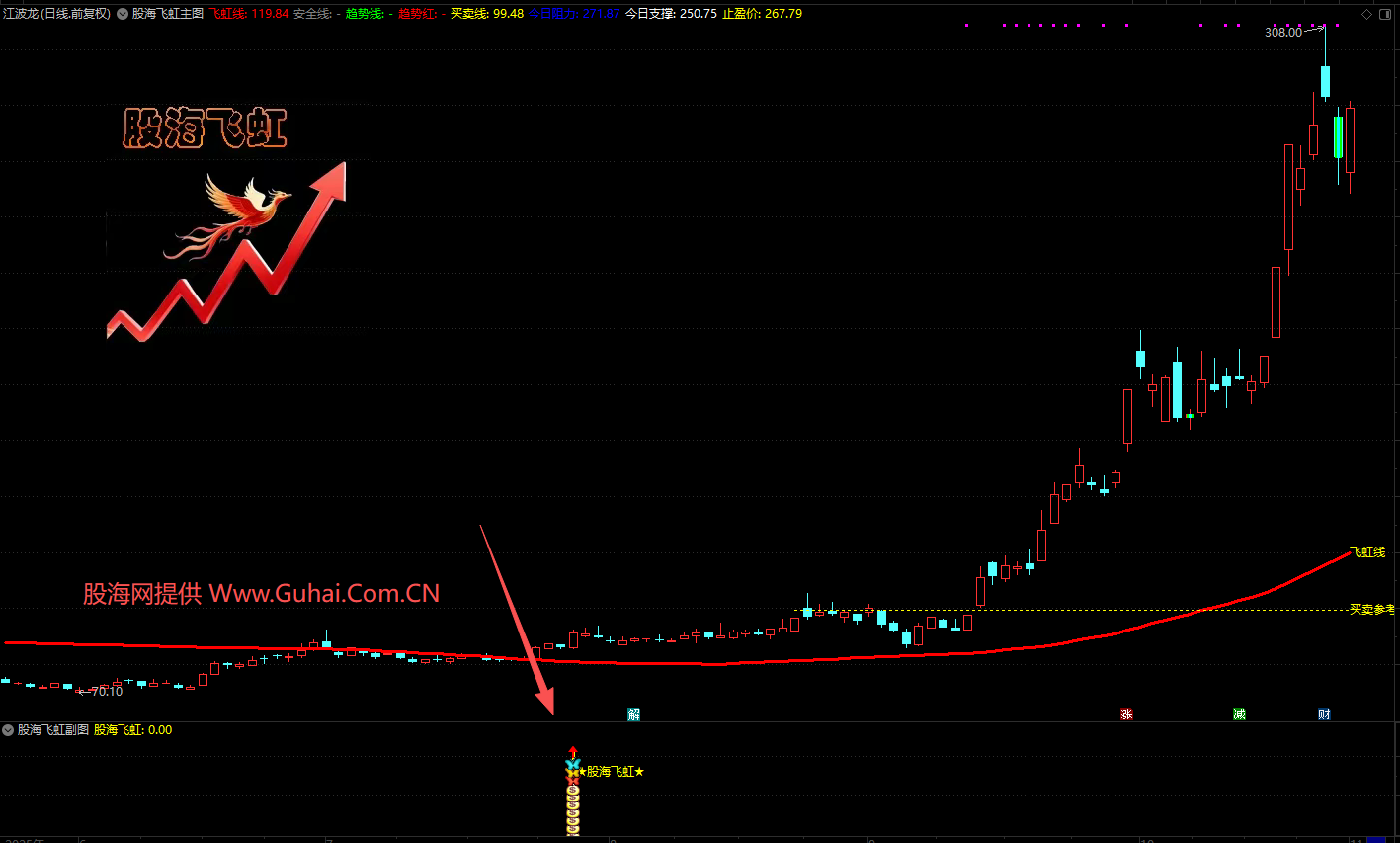The height and width of the screenshot is (843, 1400).
Task: Click the 飞虹线 label at the red line end
Action: 1368,552
